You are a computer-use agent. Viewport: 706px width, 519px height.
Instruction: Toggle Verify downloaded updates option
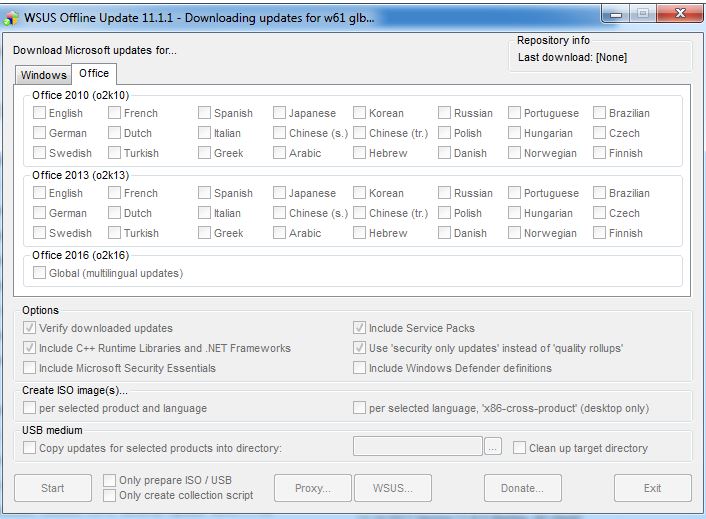[30, 328]
